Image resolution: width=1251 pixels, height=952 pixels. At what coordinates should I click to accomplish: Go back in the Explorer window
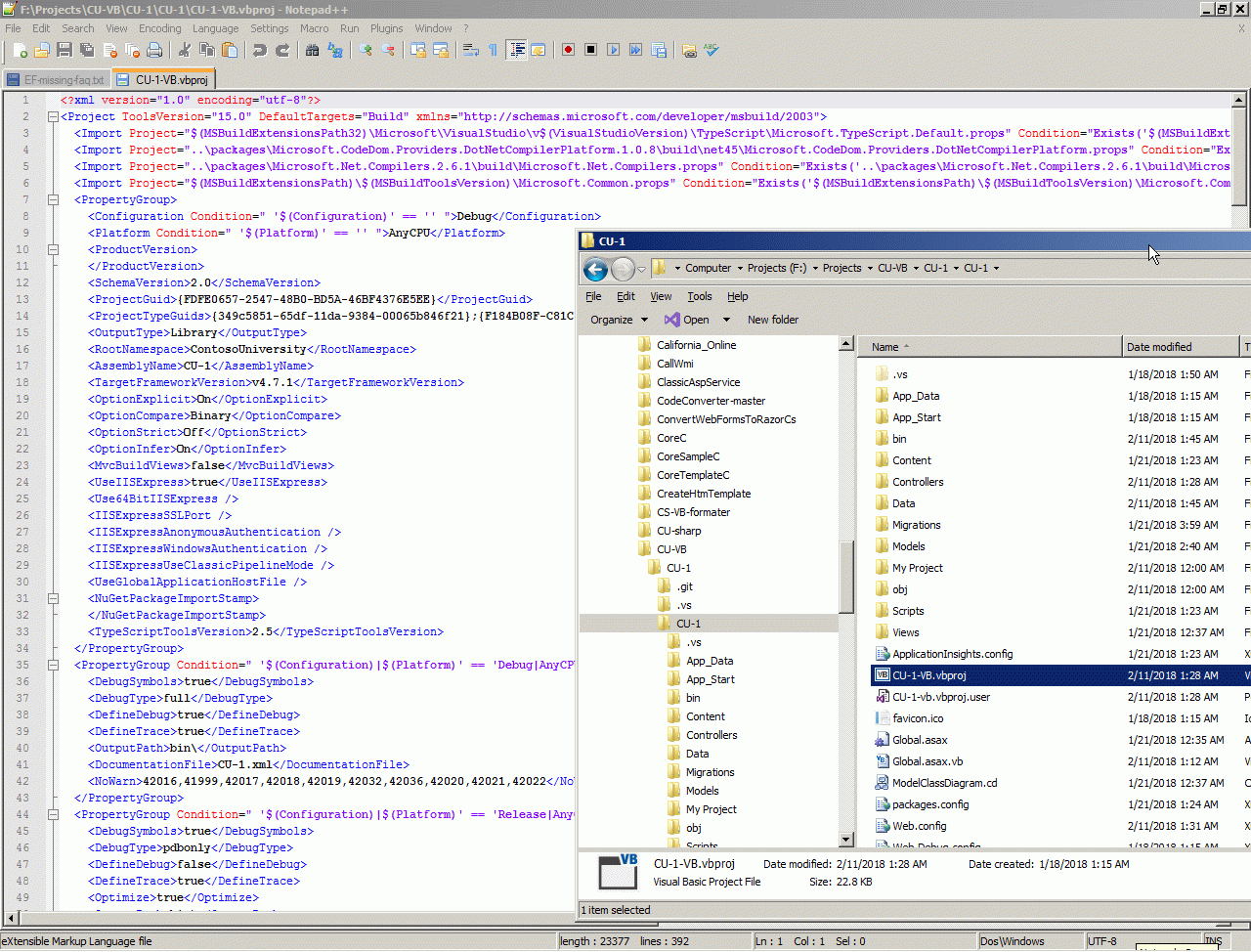595,269
